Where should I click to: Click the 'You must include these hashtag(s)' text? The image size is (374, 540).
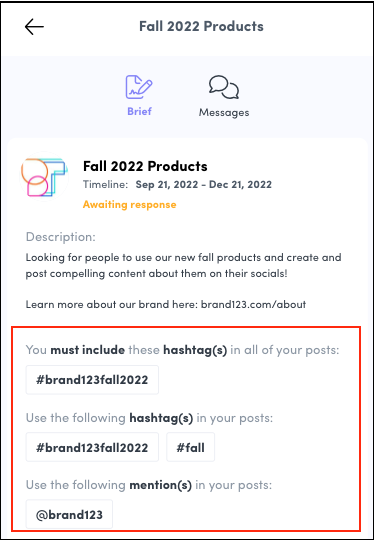(x=183, y=350)
